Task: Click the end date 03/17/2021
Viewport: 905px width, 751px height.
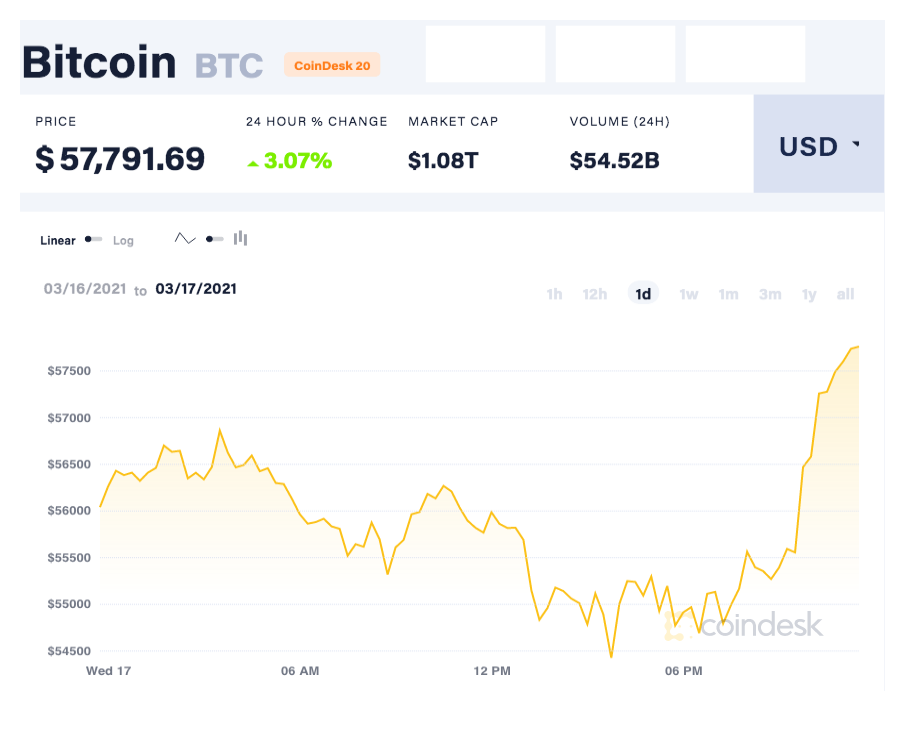Action: click(196, 289)
